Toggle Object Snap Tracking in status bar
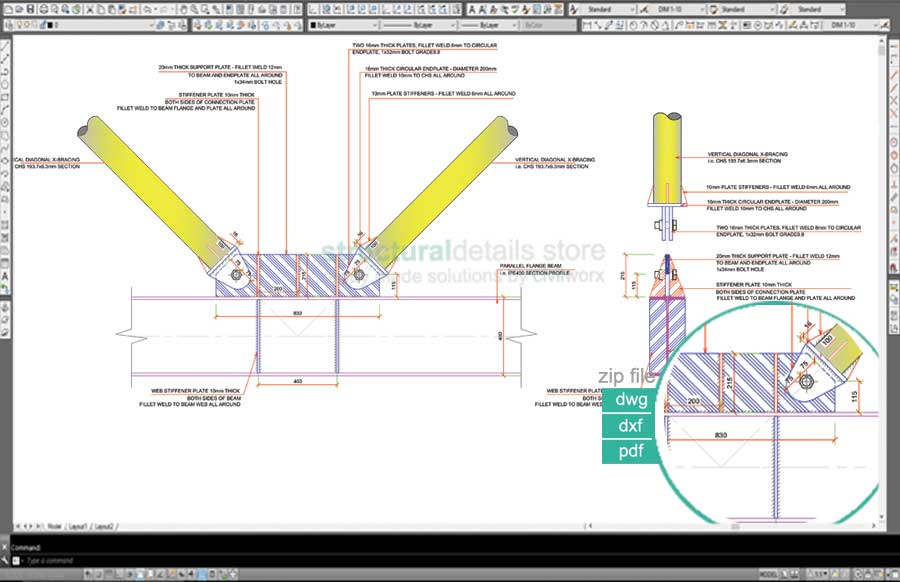 pos(160,574)
